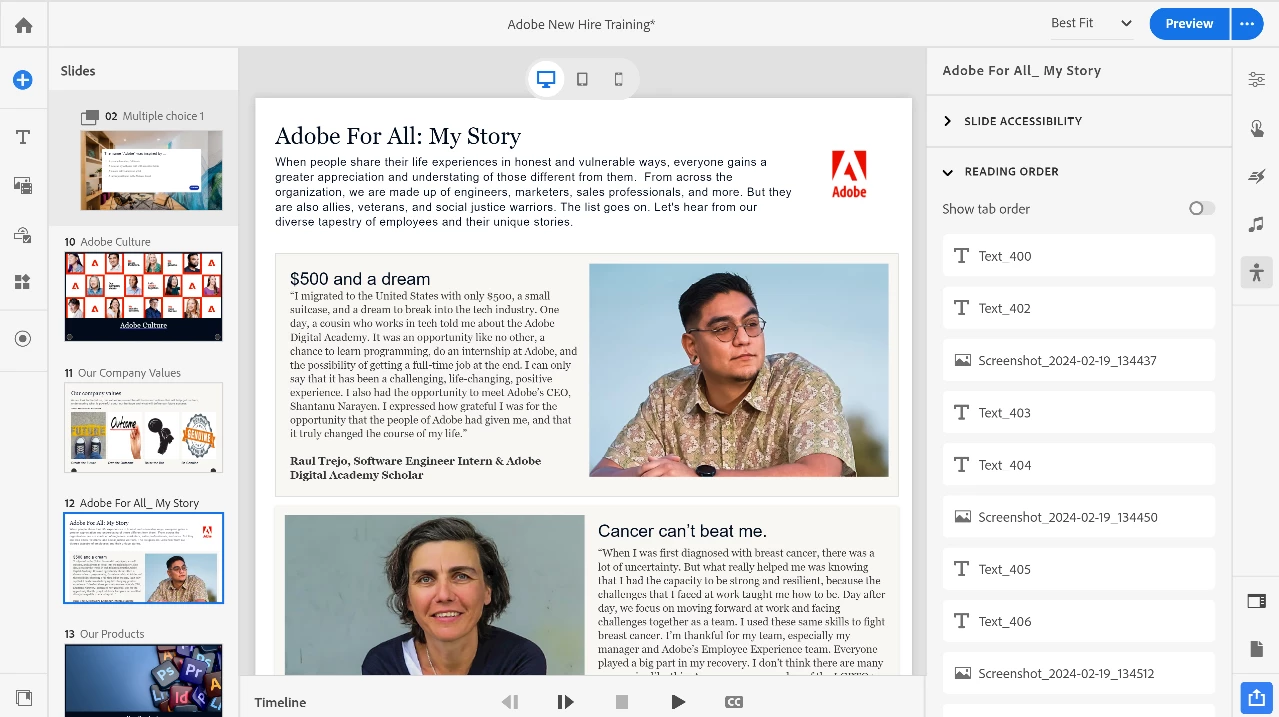Image resolution: width=1279 pixels, height=717 pixels.
Task: Select the Multiple choice 1 slide thumbnail
Action: tap(151, 170)
